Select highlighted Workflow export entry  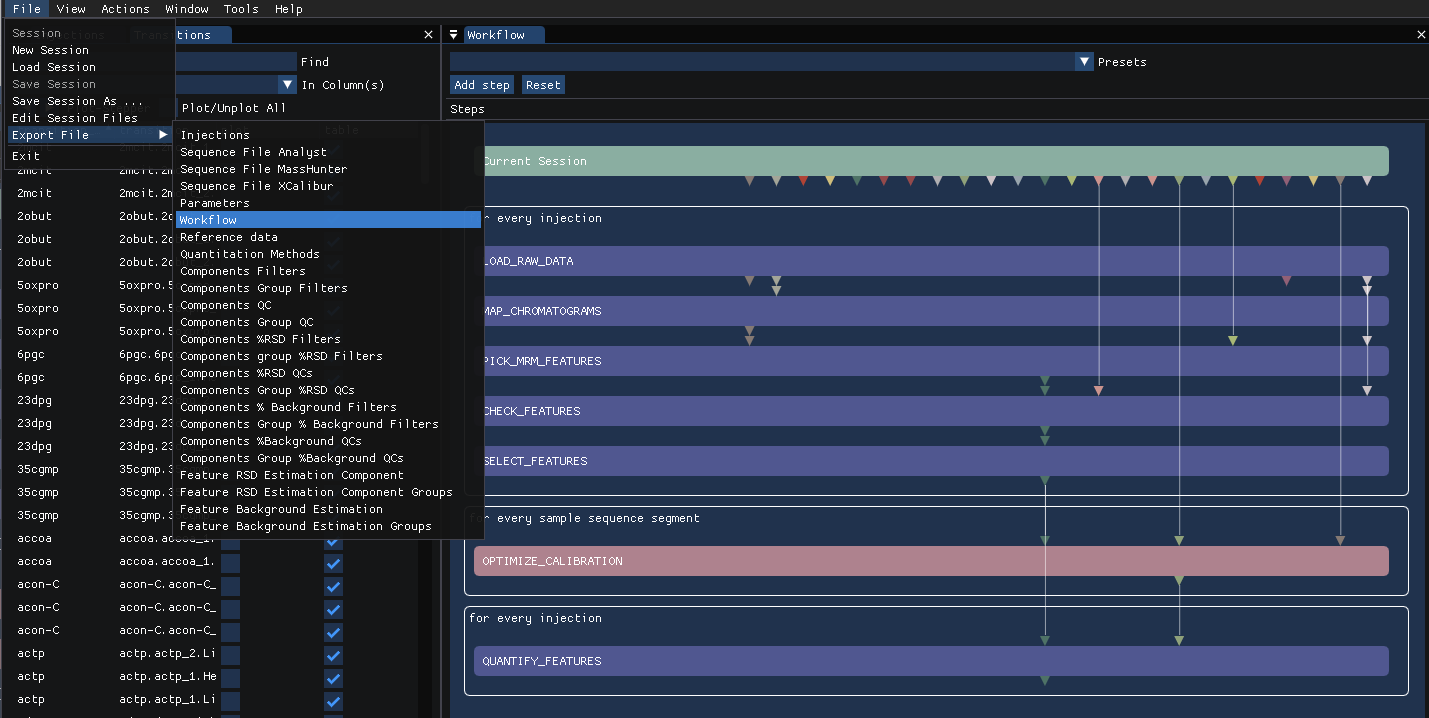[329, 220]
